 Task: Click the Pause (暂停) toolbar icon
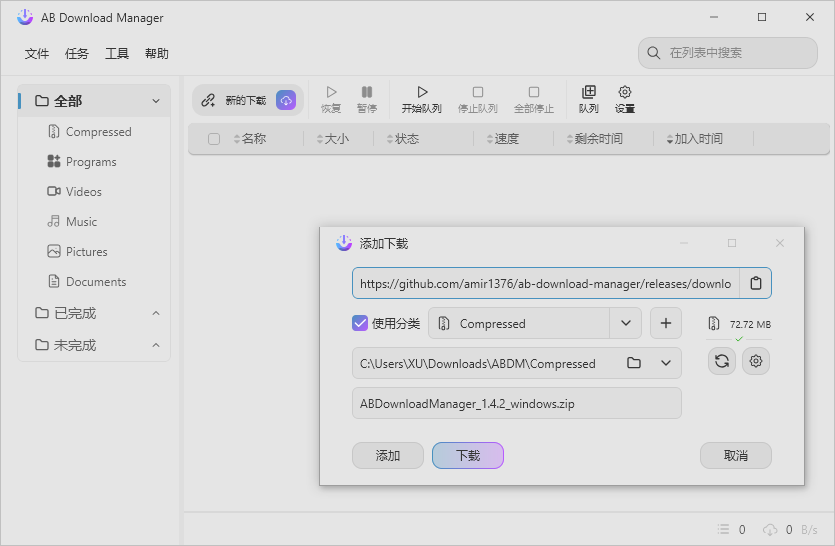[367, 92]
